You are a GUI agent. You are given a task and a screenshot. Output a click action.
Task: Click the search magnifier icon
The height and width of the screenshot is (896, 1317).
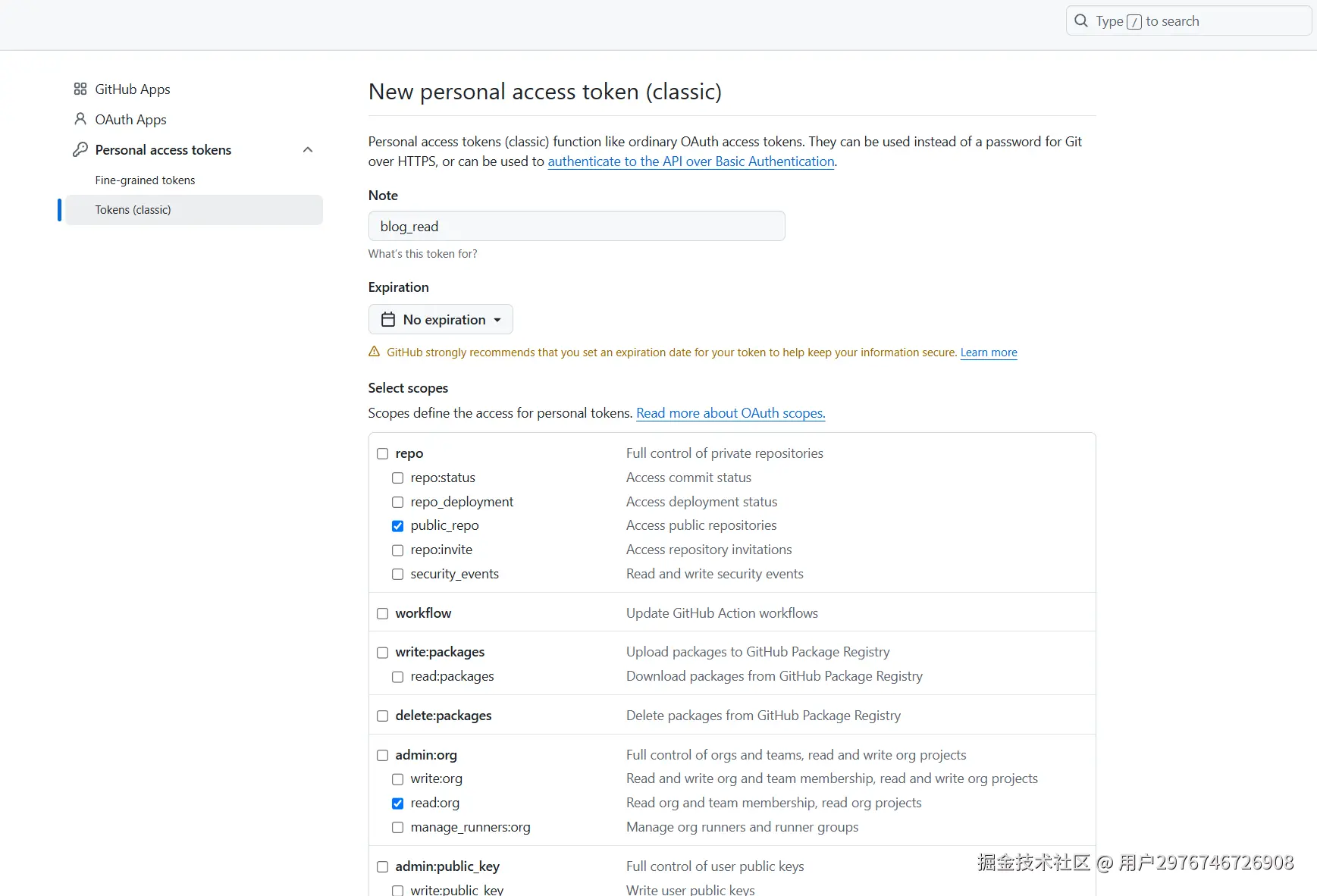pyautogui.click(x=1080, y=20)
